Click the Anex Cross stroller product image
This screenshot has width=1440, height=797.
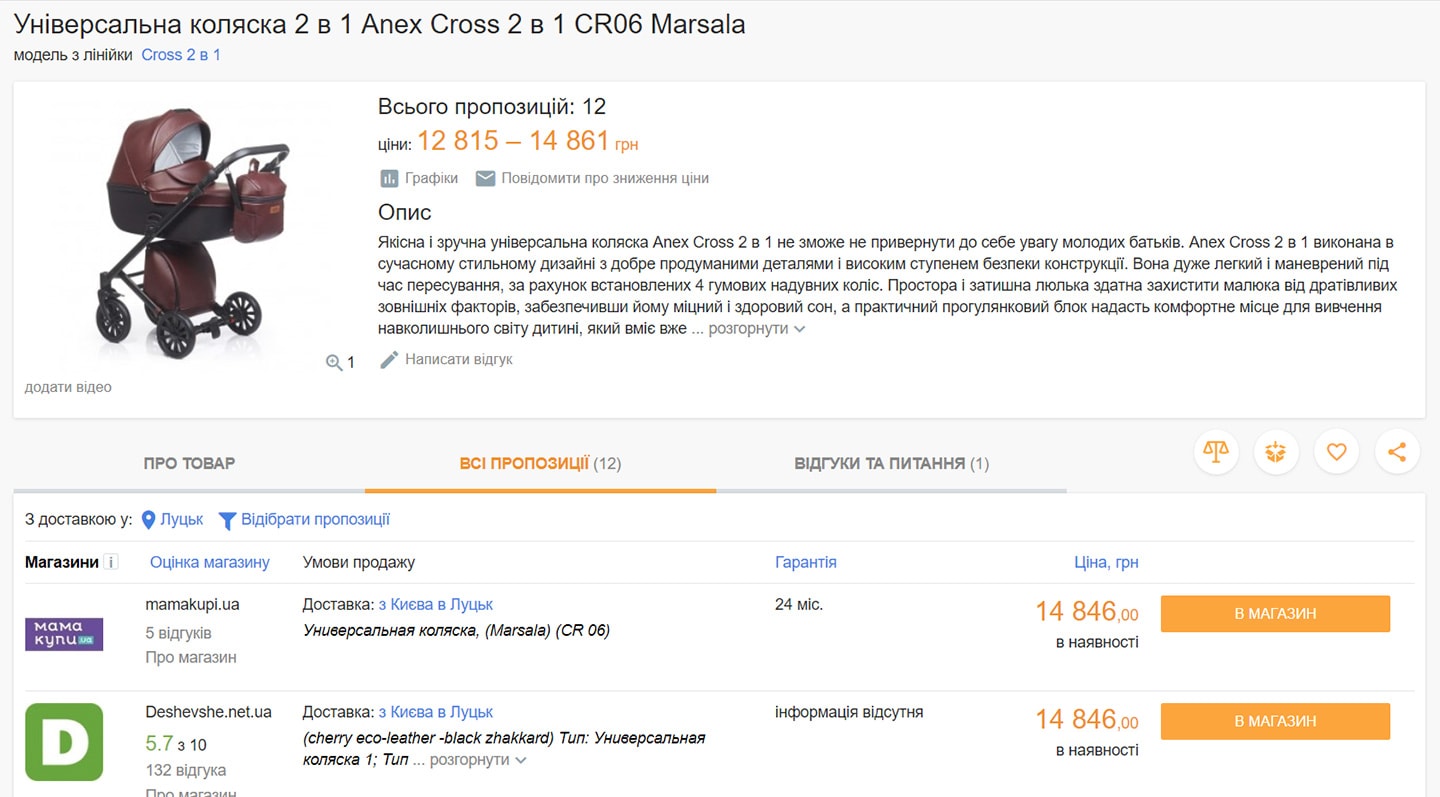[x=193, y=233]
